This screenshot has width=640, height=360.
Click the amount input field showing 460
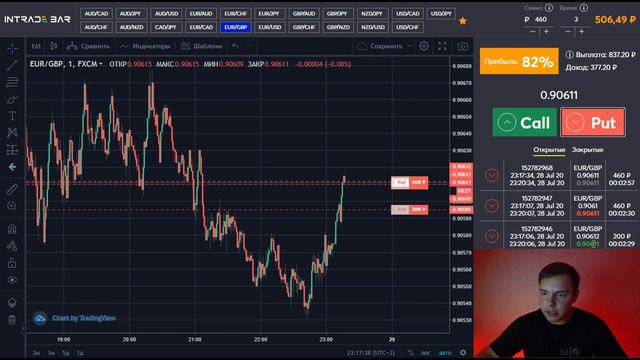click(540, 19)
